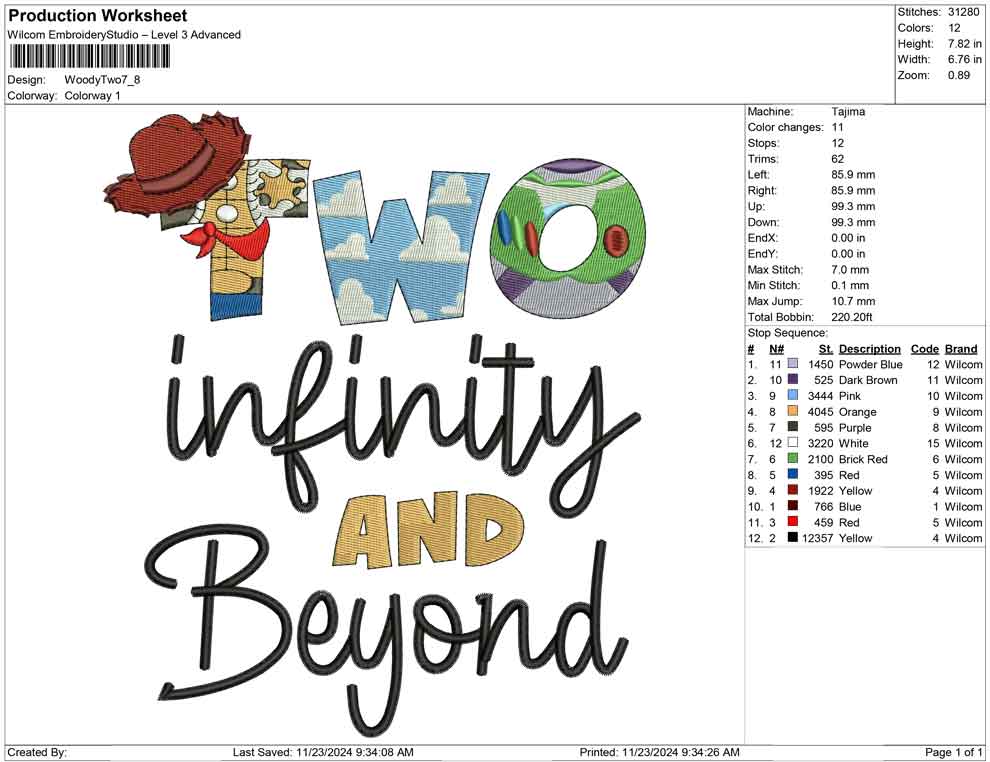The image size is (990, 762).
Task: Select the swatch in the 595 Purple row
Action: click(792, 427)
